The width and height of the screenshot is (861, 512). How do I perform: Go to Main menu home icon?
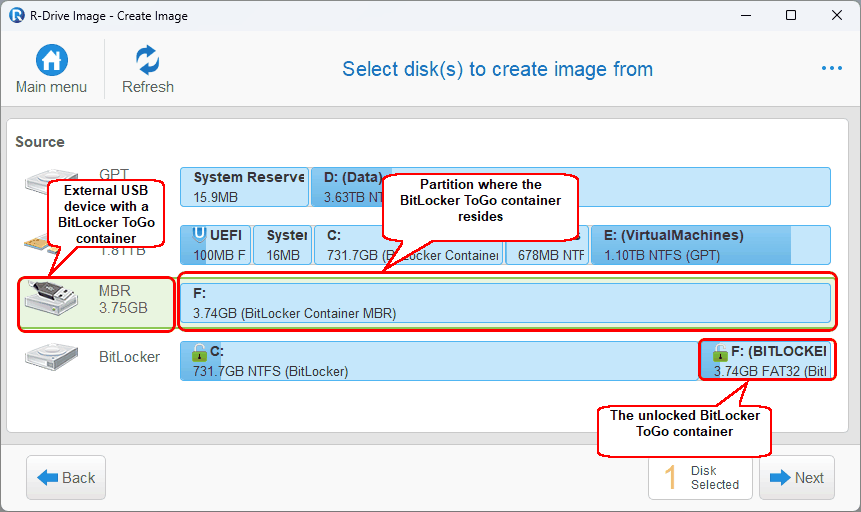click(x=52, y=60)
